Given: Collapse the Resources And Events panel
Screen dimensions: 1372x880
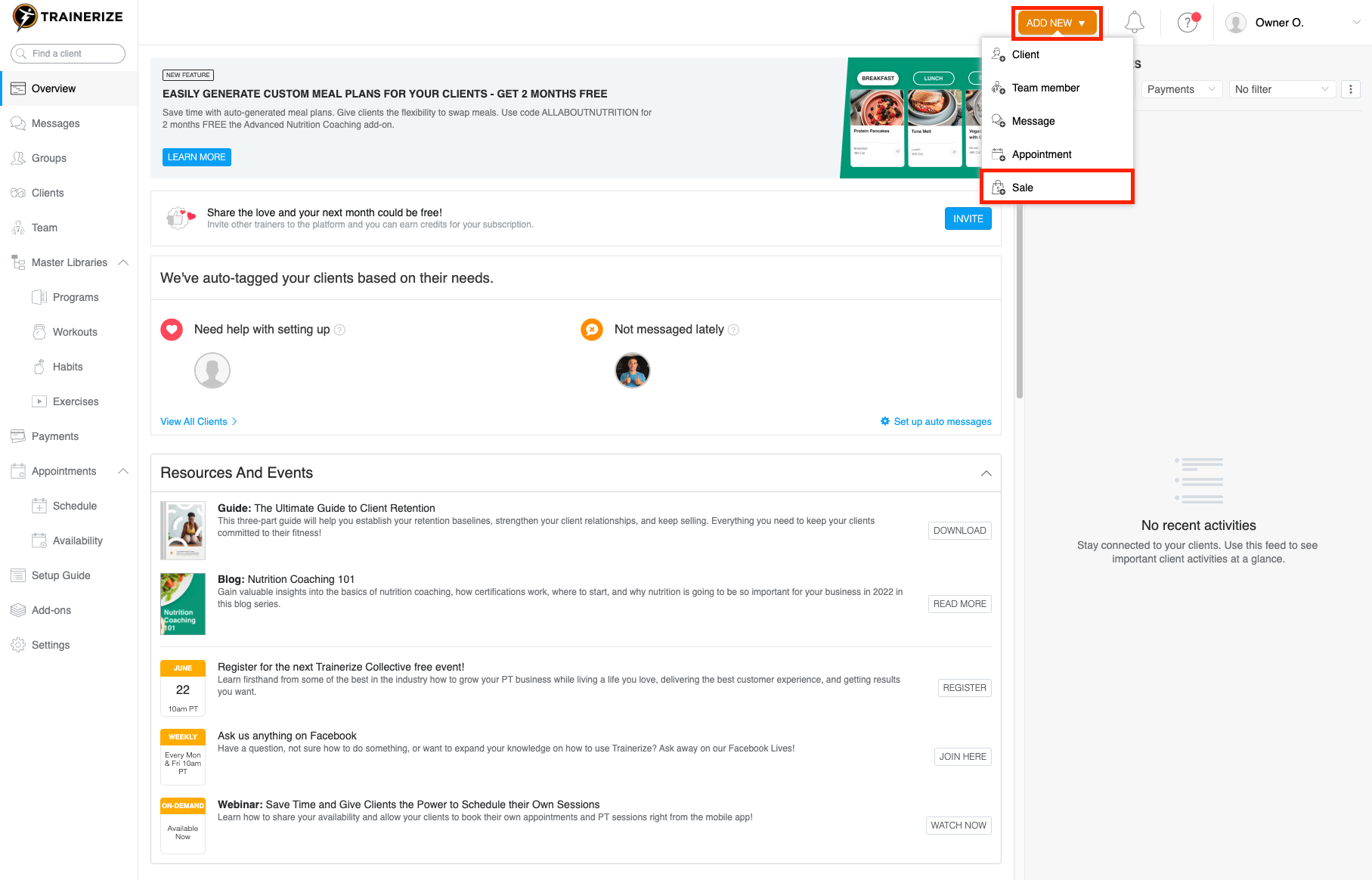Looking at the screenshot, I should 986,473.
